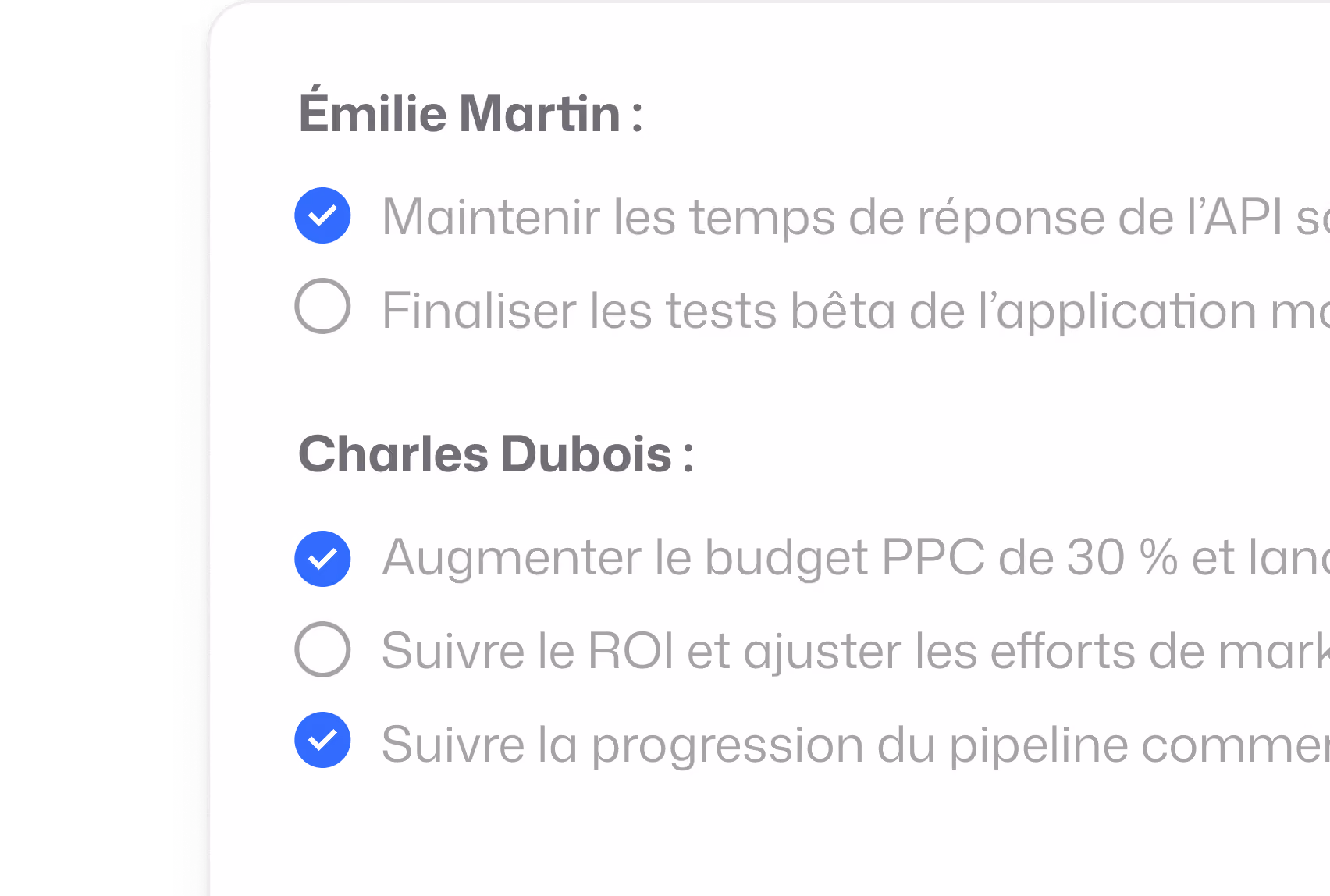Viewport: 1330px width, 896px height.
Task: Place cursor on the word 'PPC'
Action: coord(933,558)
